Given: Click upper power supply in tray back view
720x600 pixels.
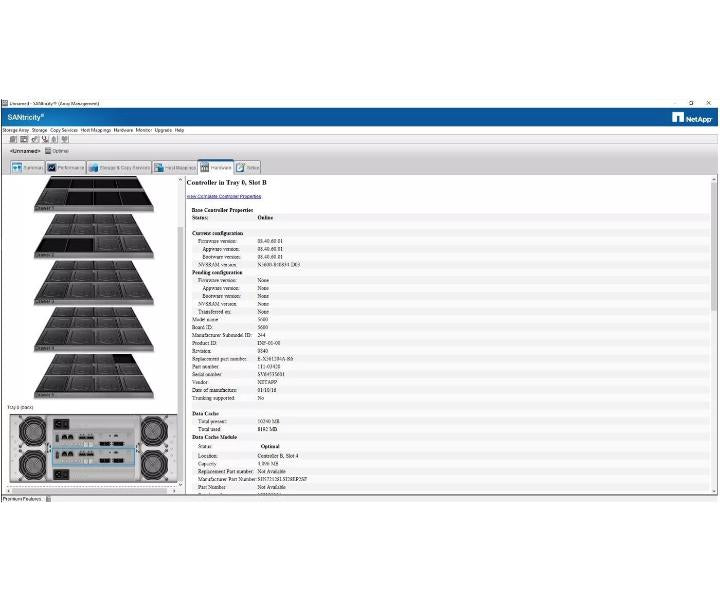Looking at the screenshot, I should click(61, 424).
